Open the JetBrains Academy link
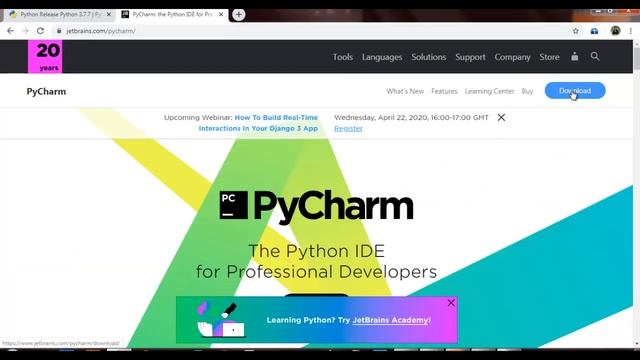 click(x=391, y=320)
